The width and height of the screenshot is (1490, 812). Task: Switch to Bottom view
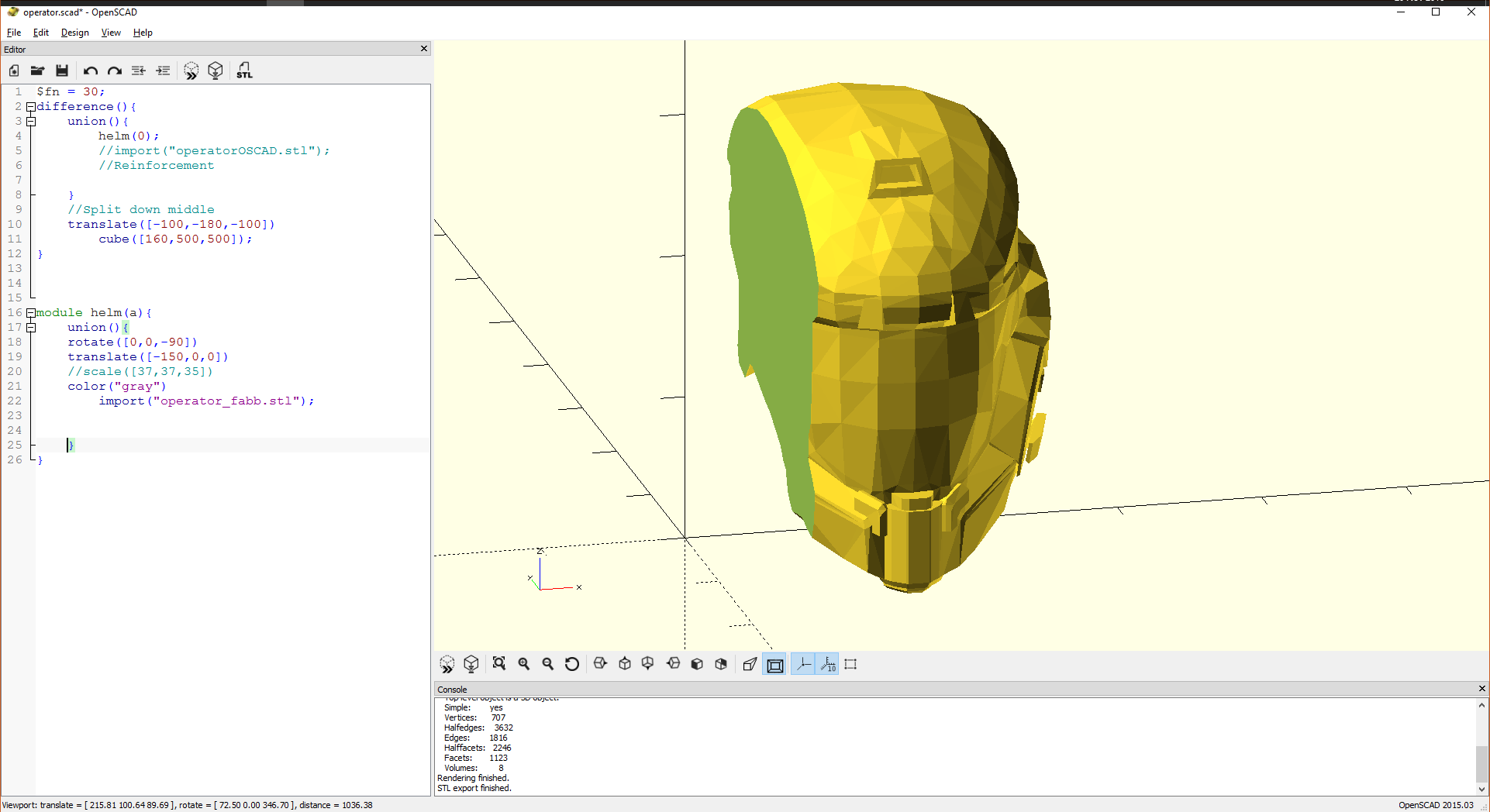(x=648, y=664)
